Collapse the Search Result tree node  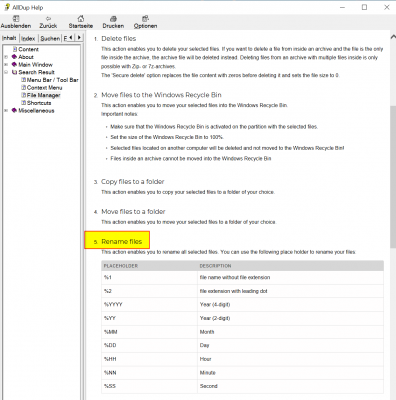[x=6, y=72]
